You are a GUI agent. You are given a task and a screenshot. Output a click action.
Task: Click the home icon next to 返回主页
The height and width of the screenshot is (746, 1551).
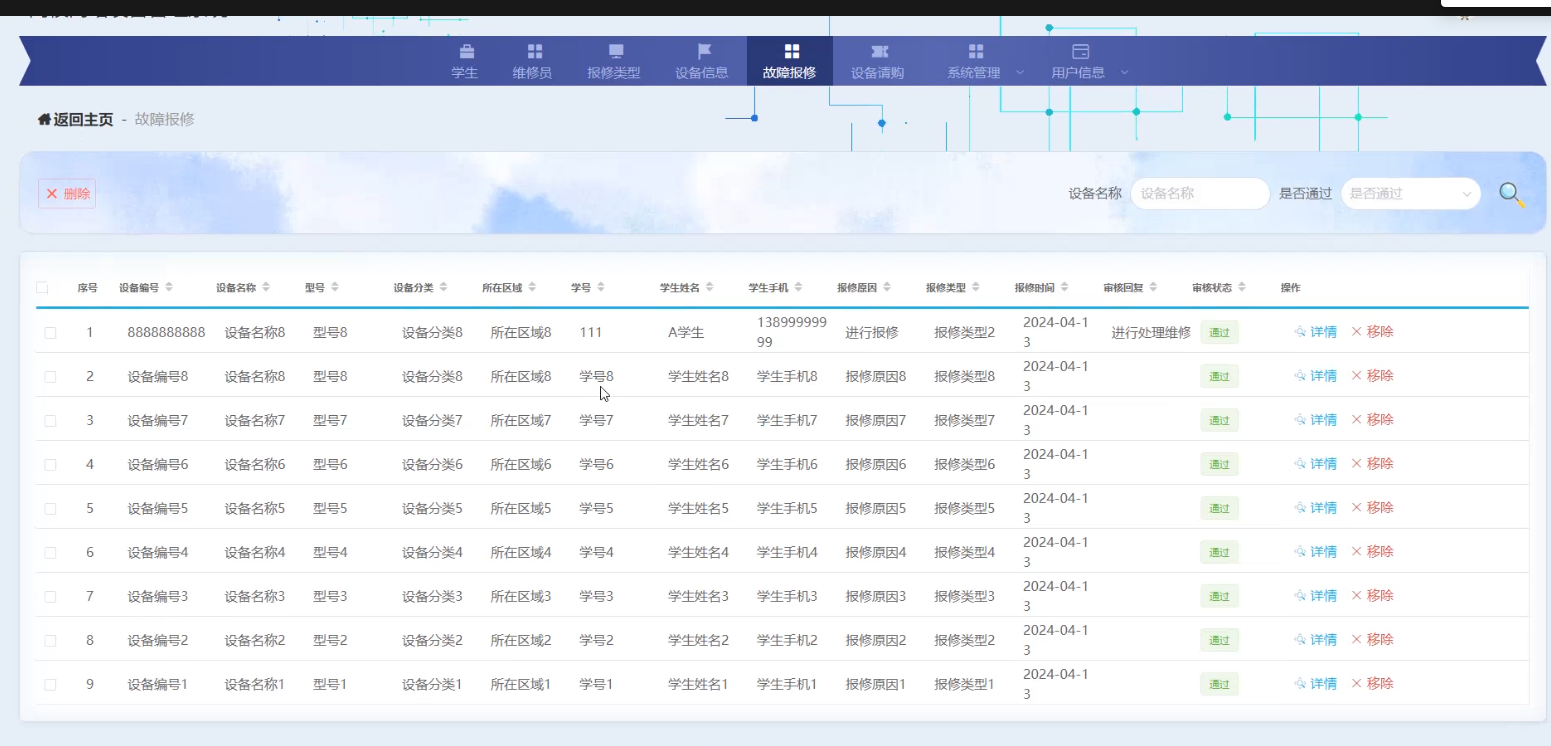[44, 119]
